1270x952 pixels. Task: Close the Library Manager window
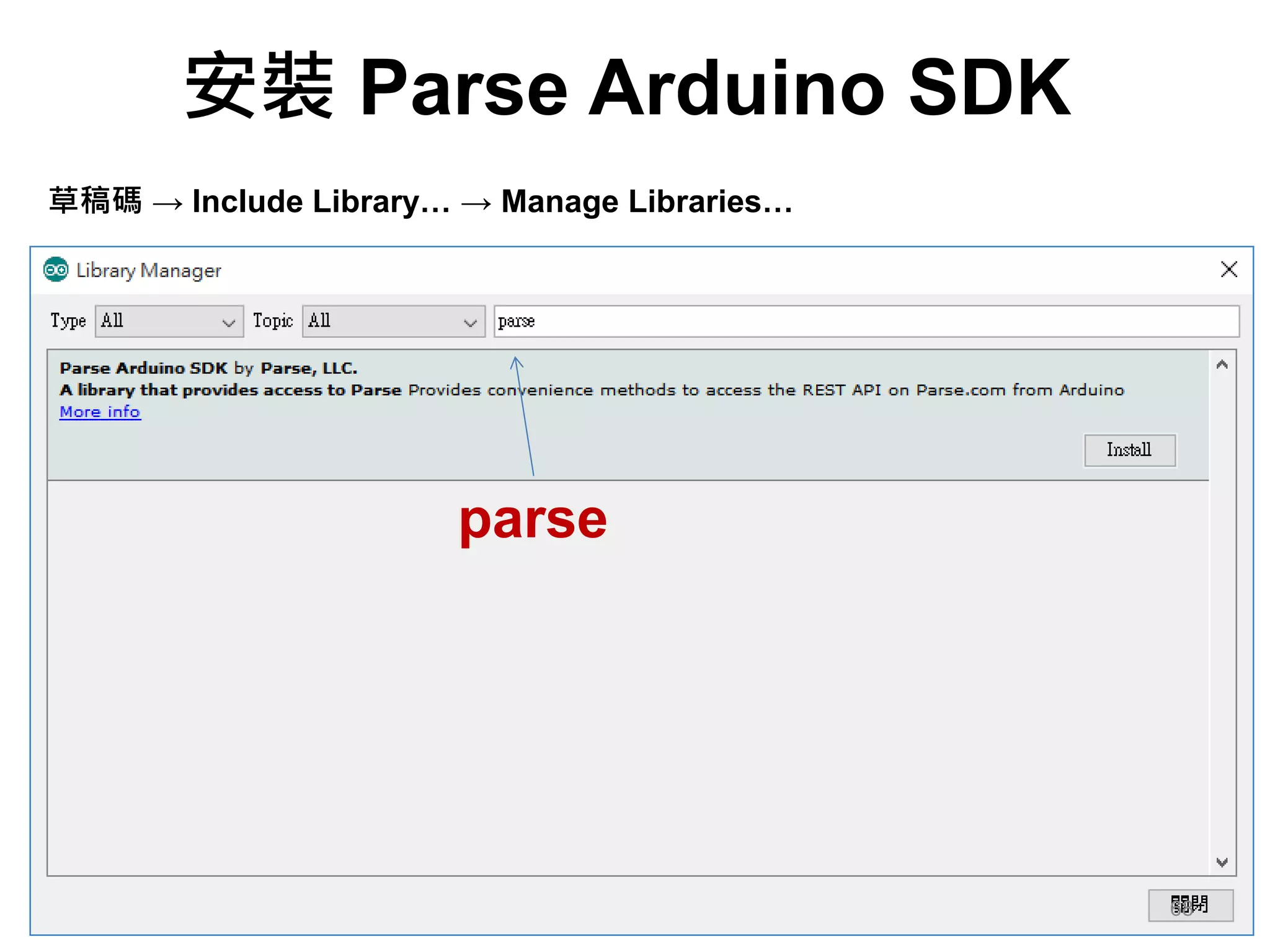click(1228, 270)
